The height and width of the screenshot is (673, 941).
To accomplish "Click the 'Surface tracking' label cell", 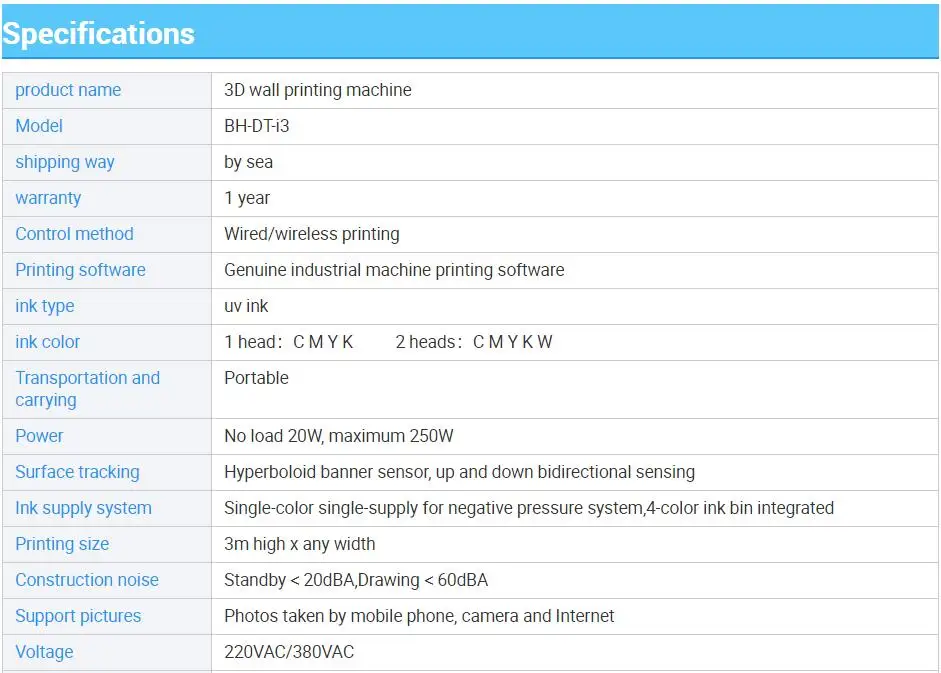I will 77,472.
